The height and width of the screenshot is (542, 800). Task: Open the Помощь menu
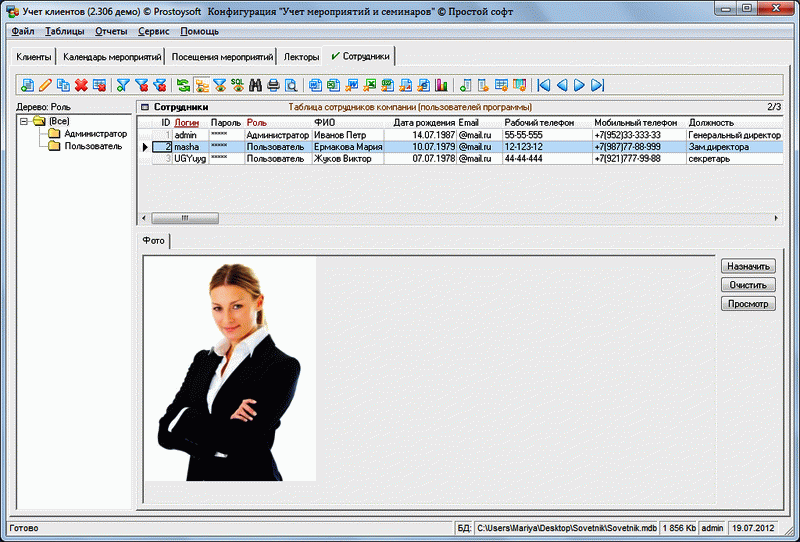(199, 31)
